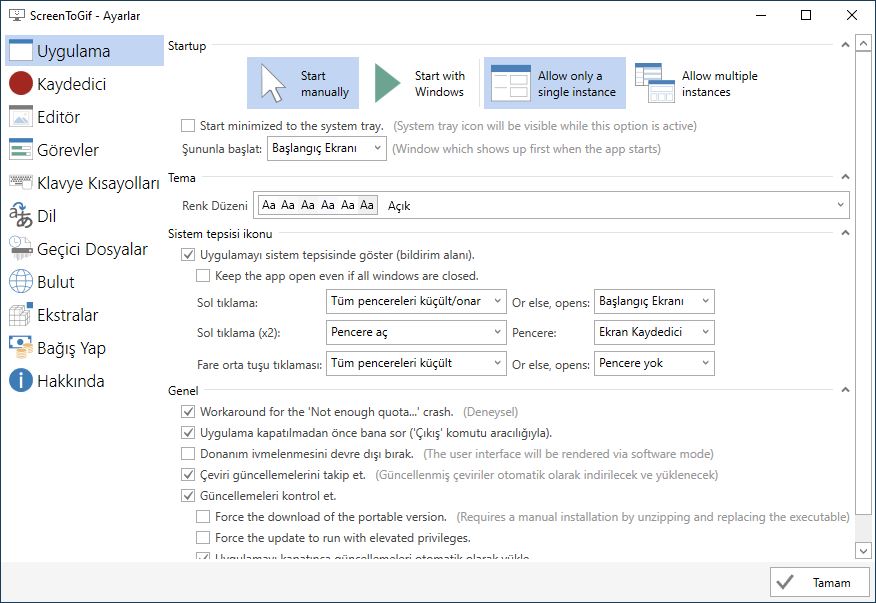Image resolution: width=876 pixels, height=603 pixels.
Task: Open the Şununla başlat dropdown
Action: click(x=326, y=148)
